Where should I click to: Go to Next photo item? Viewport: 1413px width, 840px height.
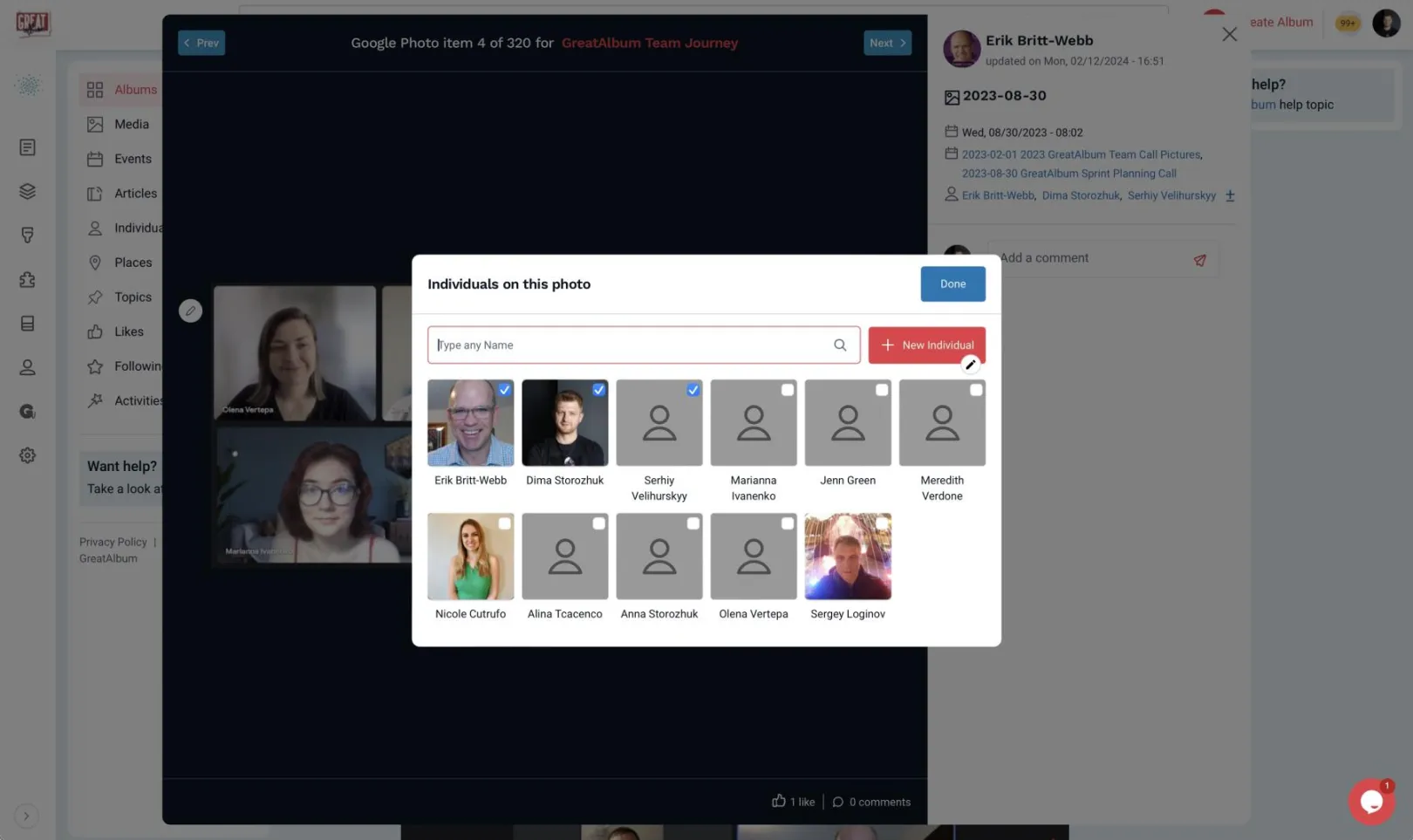pyautogui.click(x=886, y=43)
